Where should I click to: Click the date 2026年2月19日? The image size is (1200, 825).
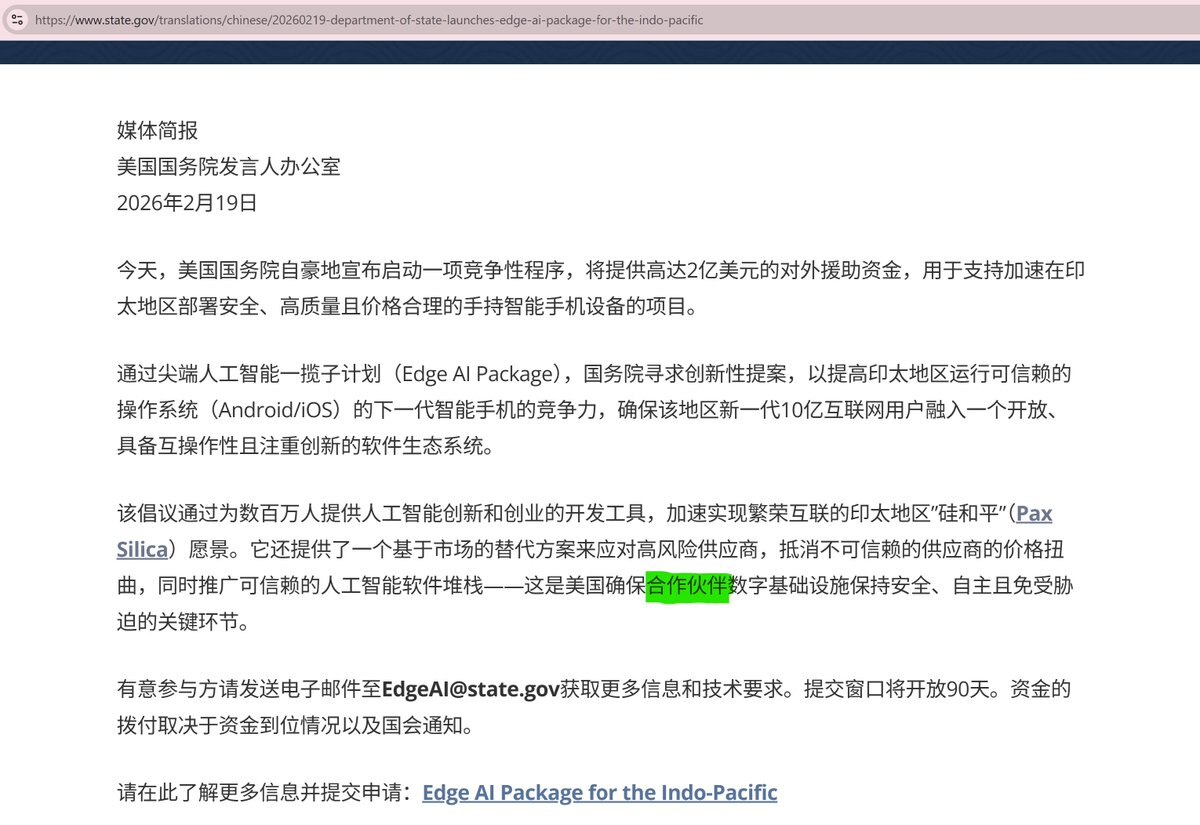[x=187, y=203]
